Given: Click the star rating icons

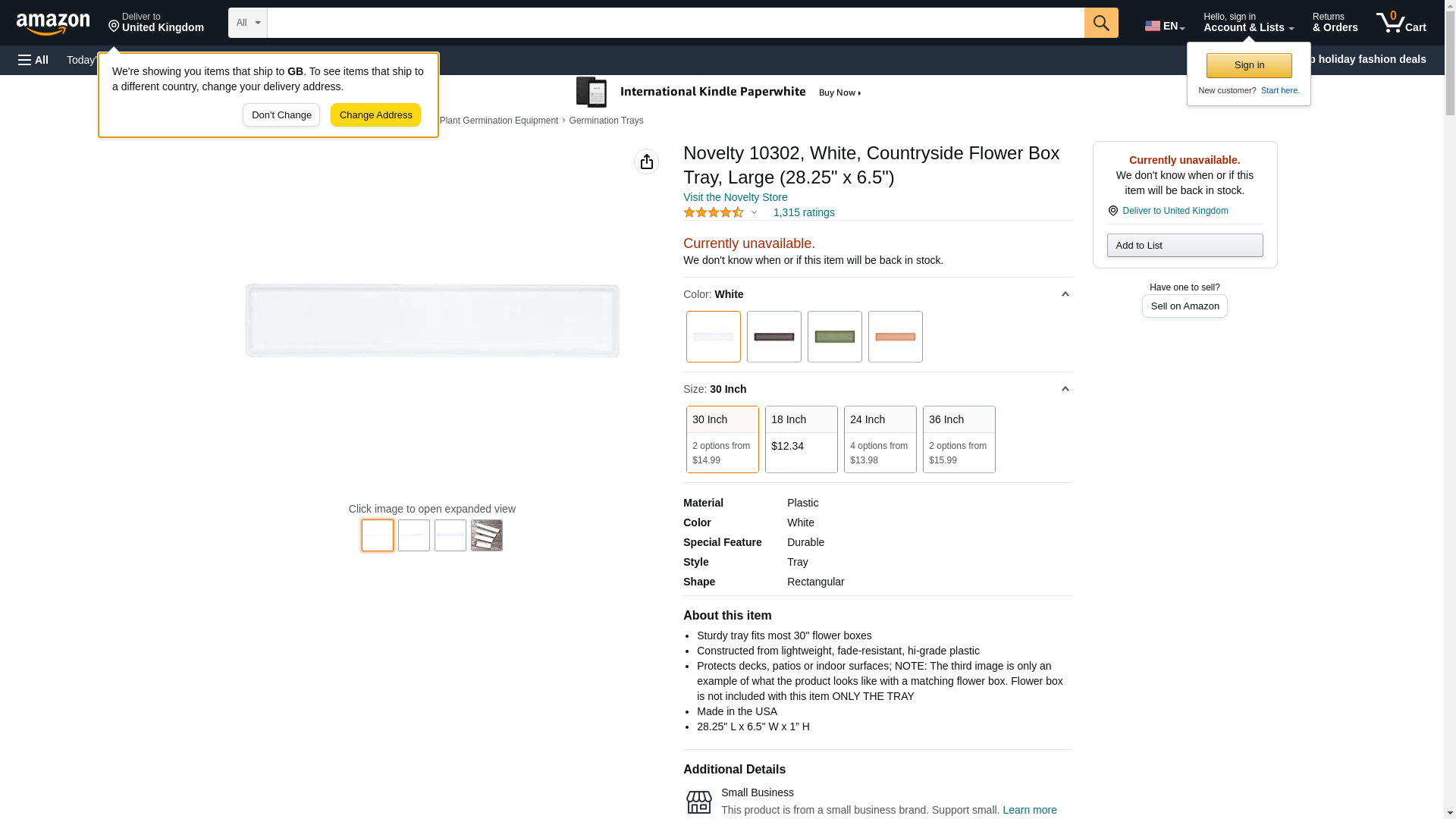Looking at the screenshot, I should point(713,213).
